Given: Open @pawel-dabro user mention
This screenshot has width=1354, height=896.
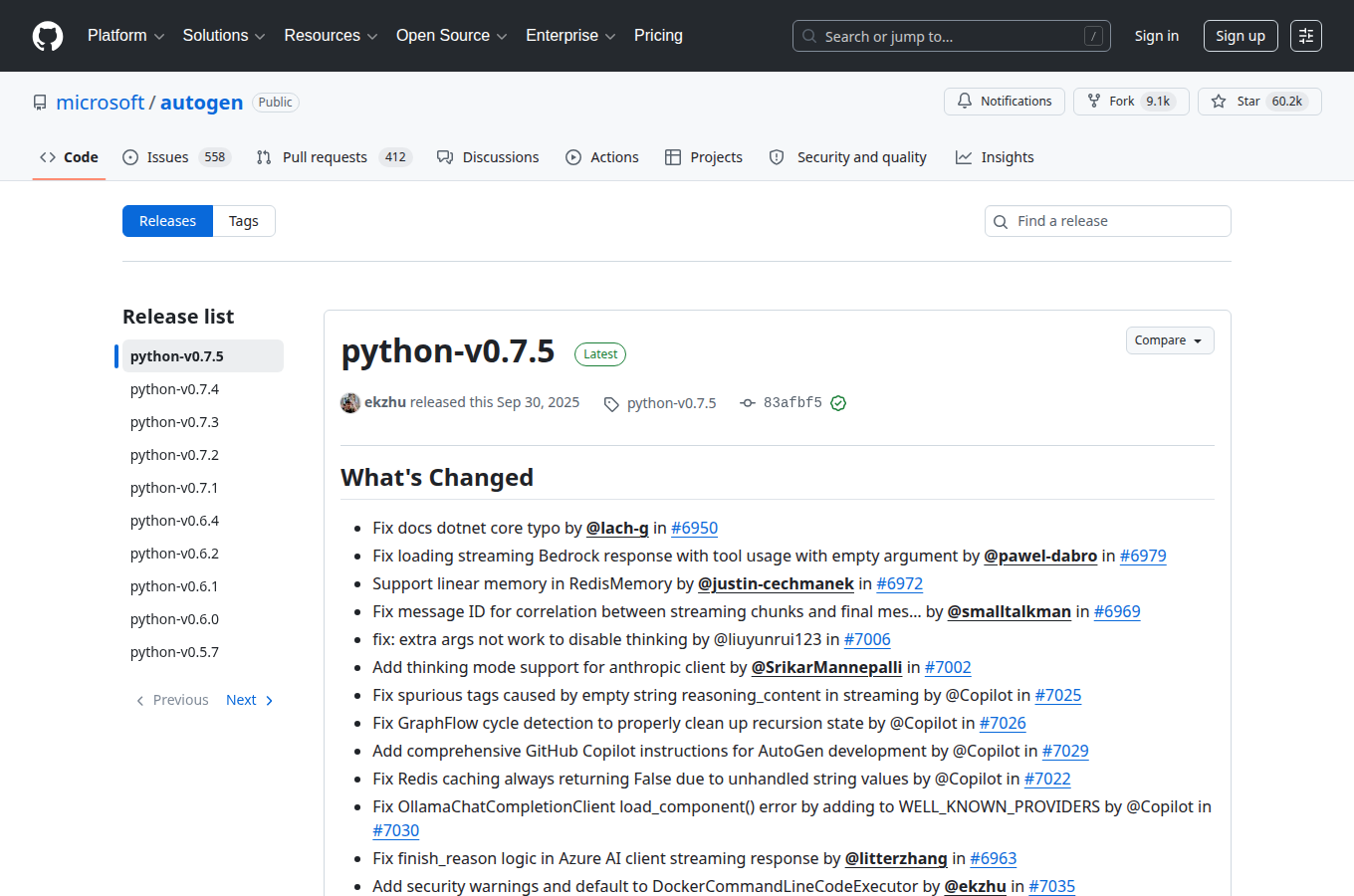Looking at the screenshot, I should coord(1040,557).
